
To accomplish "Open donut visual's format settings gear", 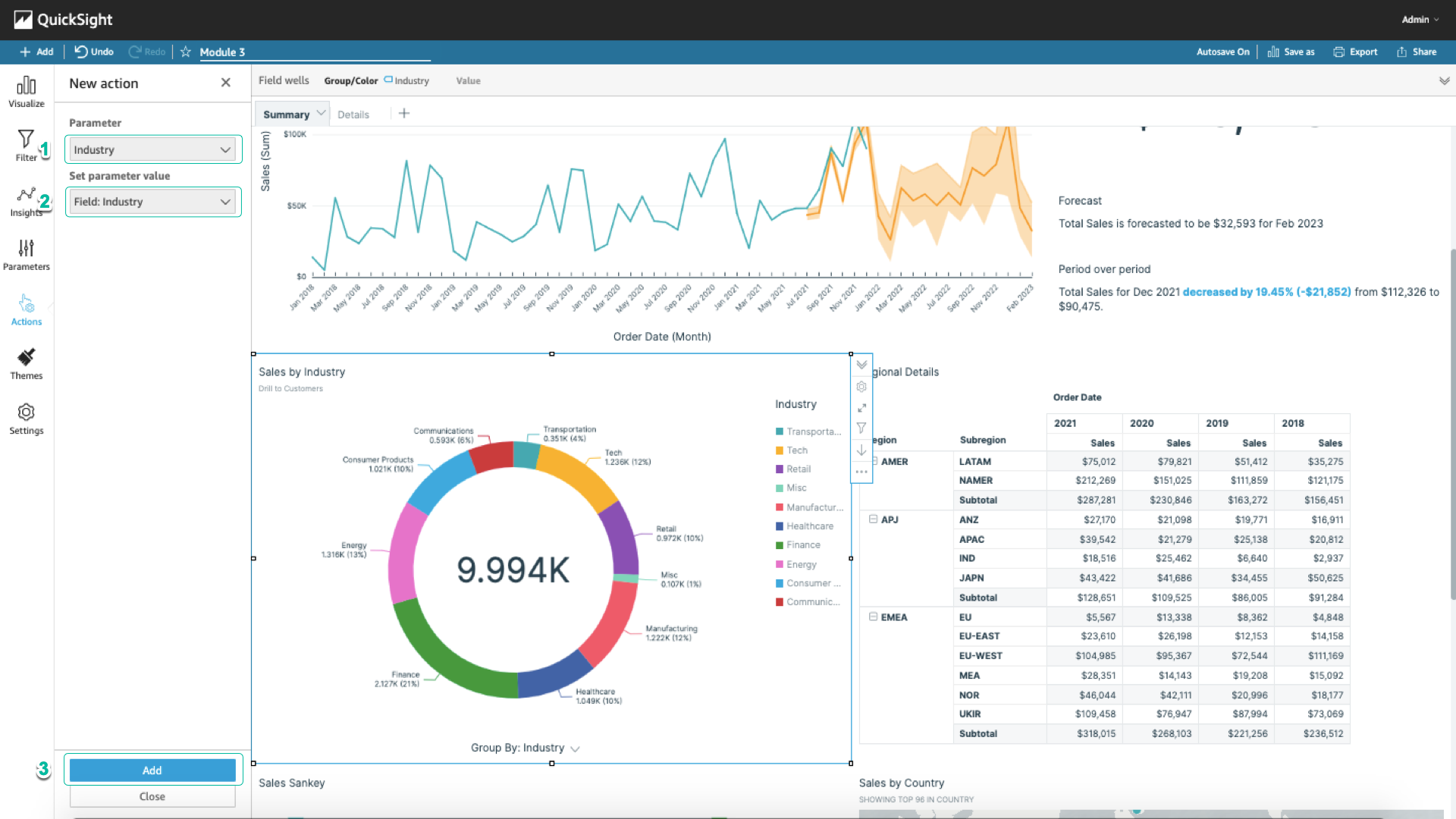I will pyautogui.click(x=861, y=387).
